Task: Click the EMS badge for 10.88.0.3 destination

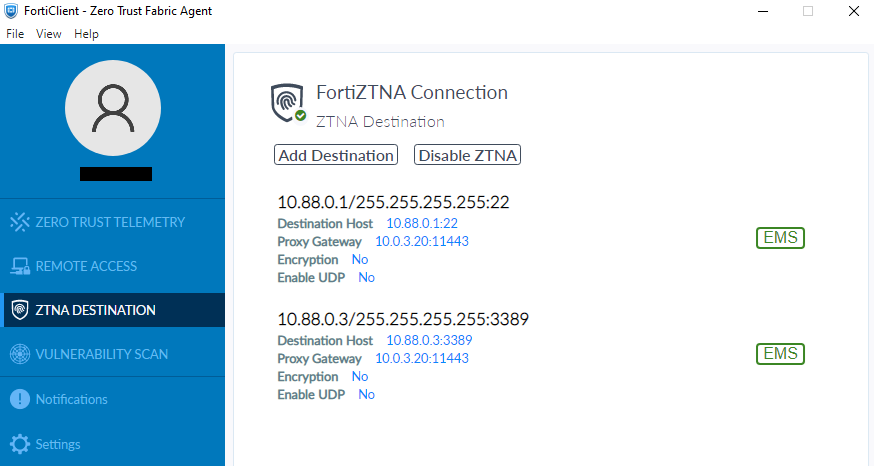Action: 780,353
